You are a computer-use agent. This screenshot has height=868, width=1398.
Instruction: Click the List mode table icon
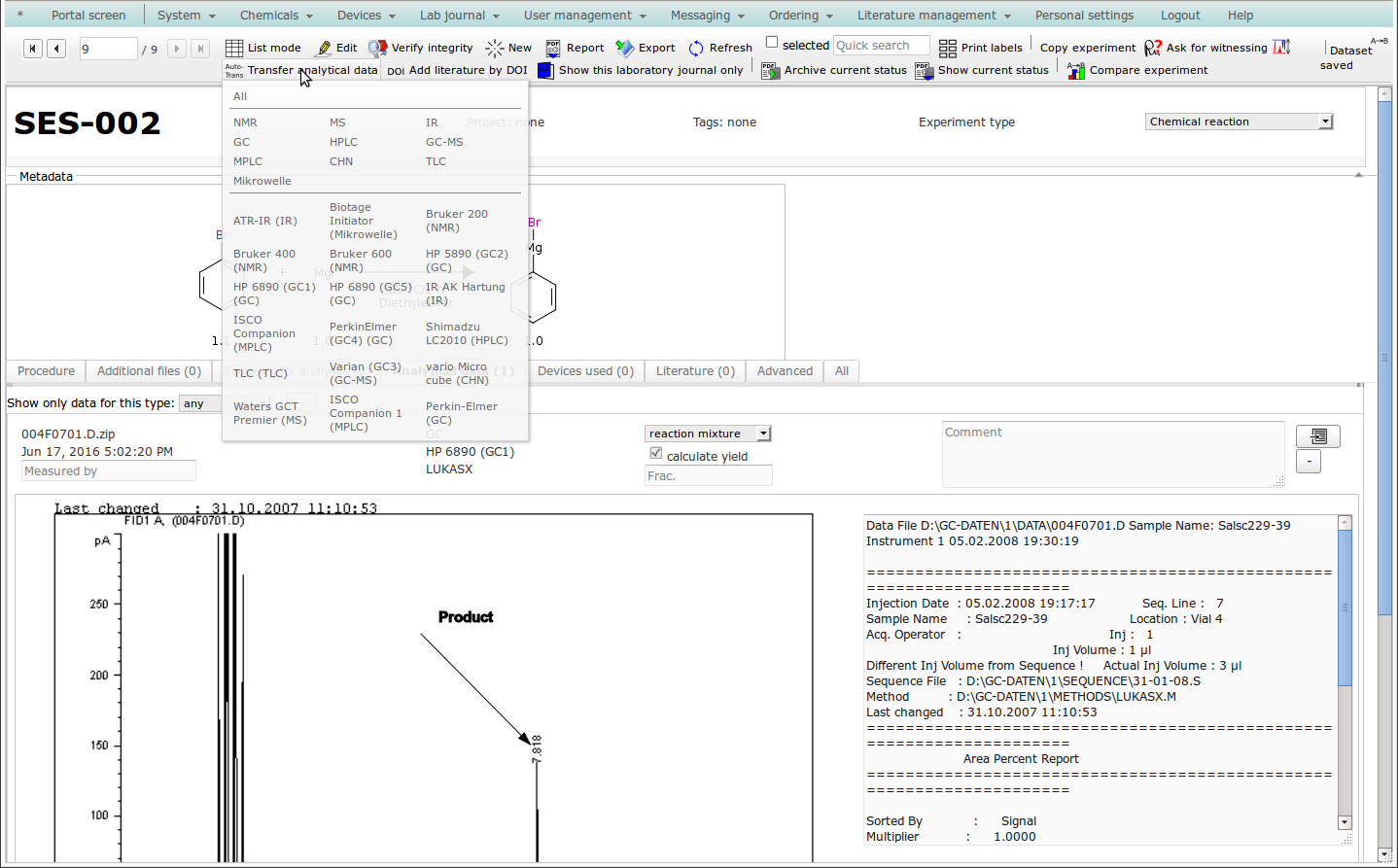pyautogui.click(x=234, y=48)
